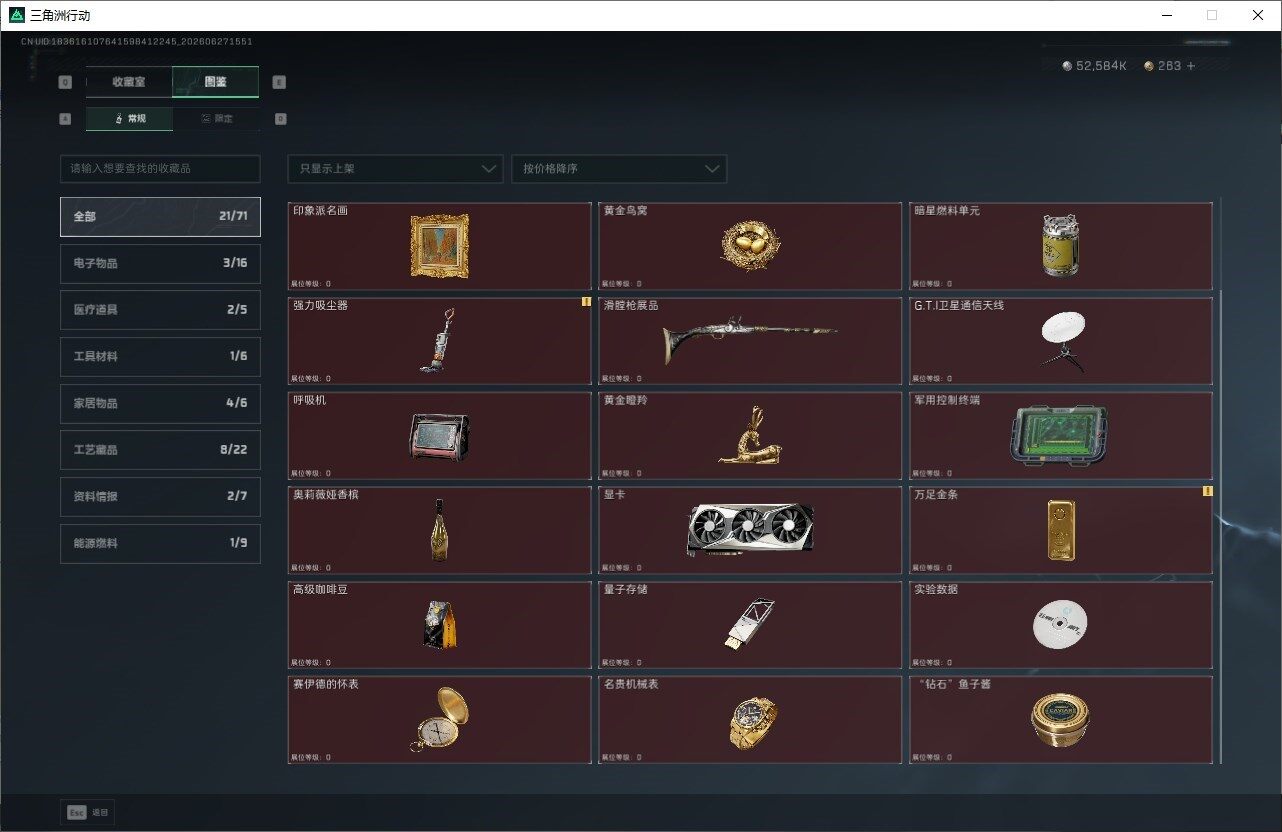This screenshot has width=1282, height=832.
Task: Select the 电子物品 3/16 category
Action: click(x=160, y=263)
